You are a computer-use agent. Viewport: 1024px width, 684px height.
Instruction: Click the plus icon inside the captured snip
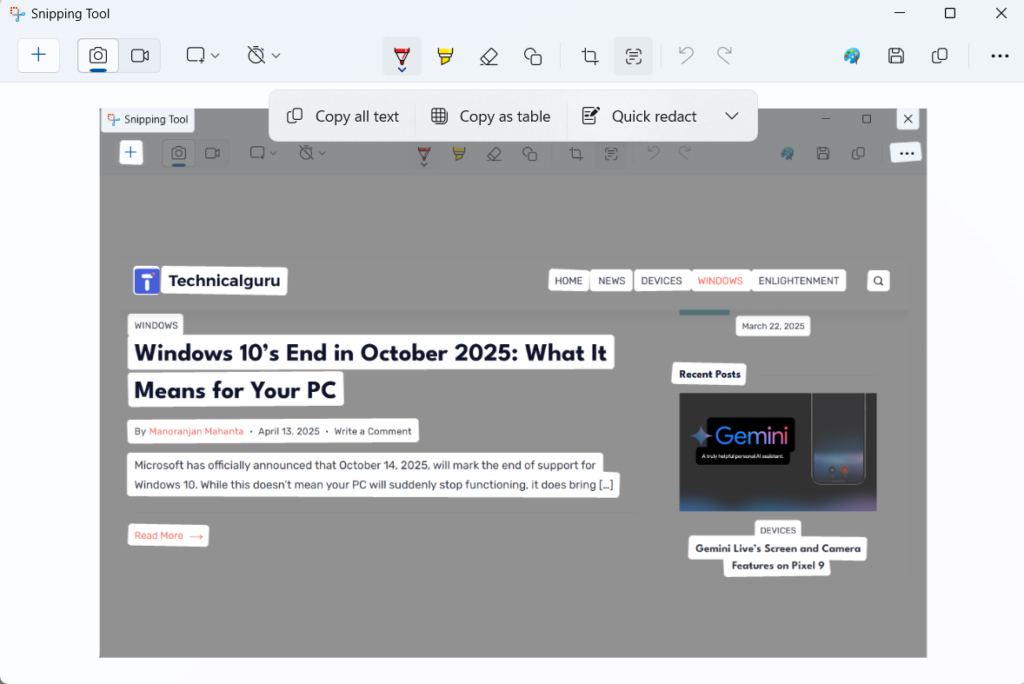click(131, 153)
